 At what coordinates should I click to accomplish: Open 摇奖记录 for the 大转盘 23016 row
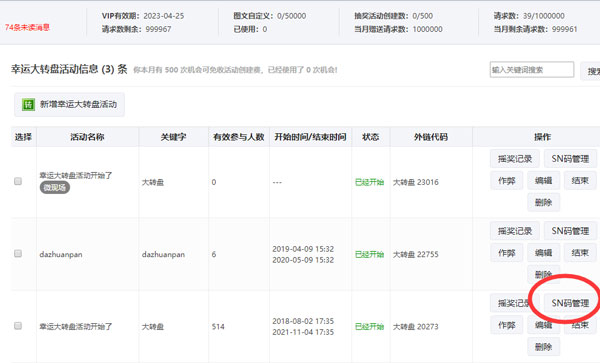515,159
